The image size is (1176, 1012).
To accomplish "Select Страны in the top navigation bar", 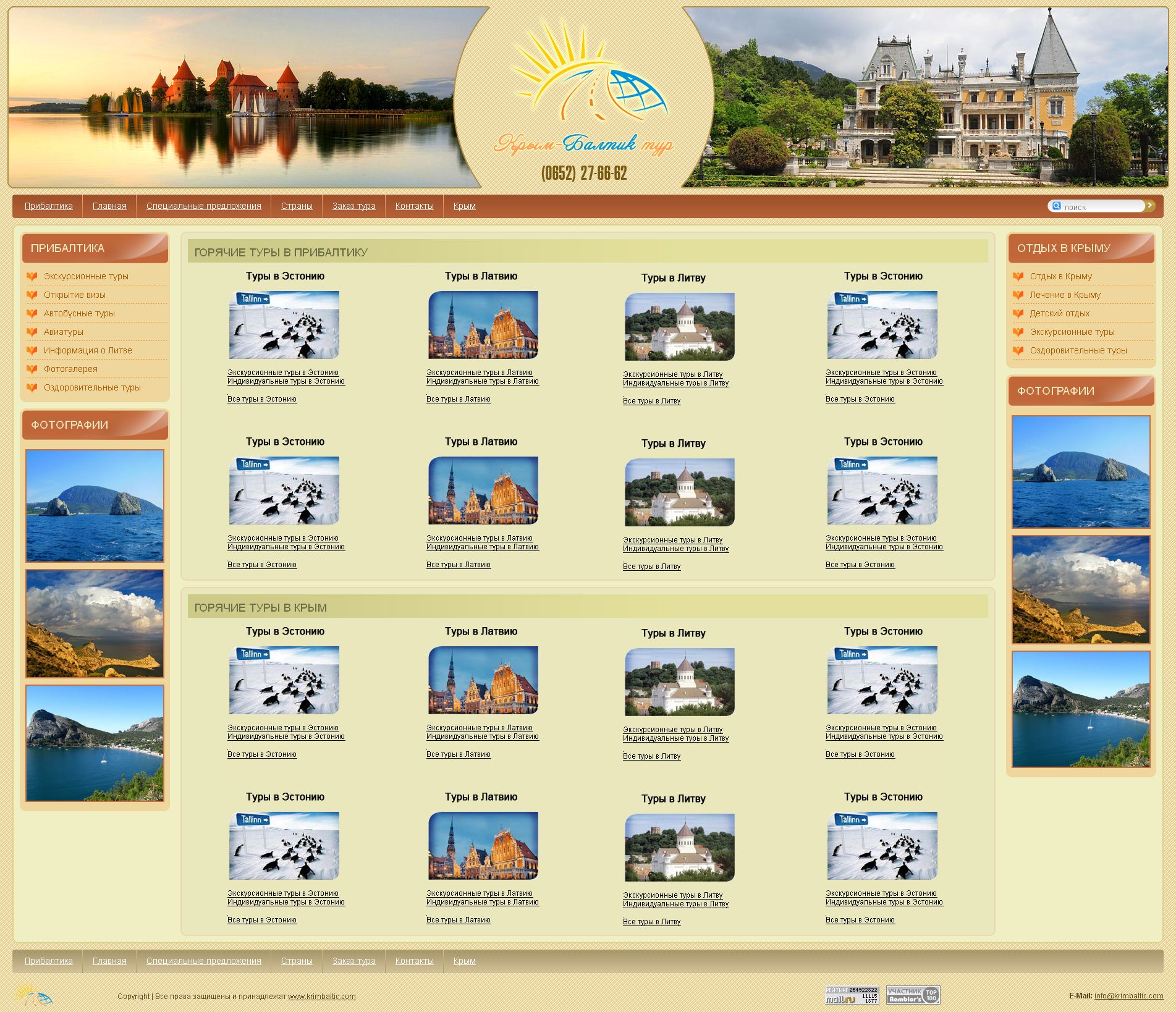I will (297, 206).
